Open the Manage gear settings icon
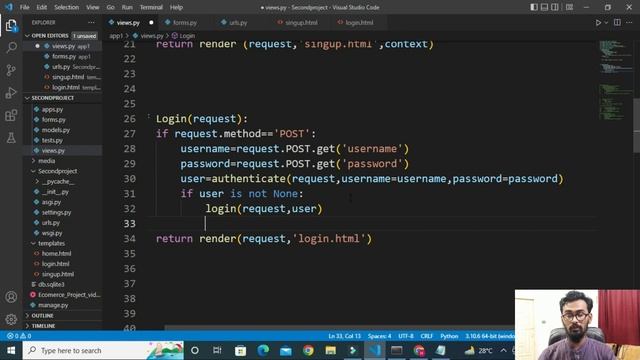The width and height of the screenshot is (640, 360). pyautogui.click(x=11, y=319)
